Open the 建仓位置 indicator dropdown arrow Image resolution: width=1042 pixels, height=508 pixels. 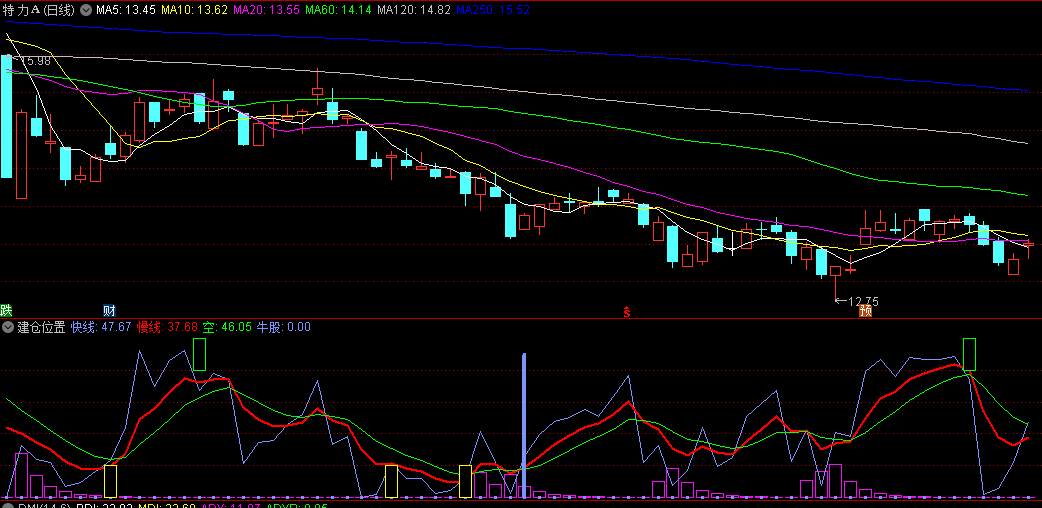tap(8, 326)
